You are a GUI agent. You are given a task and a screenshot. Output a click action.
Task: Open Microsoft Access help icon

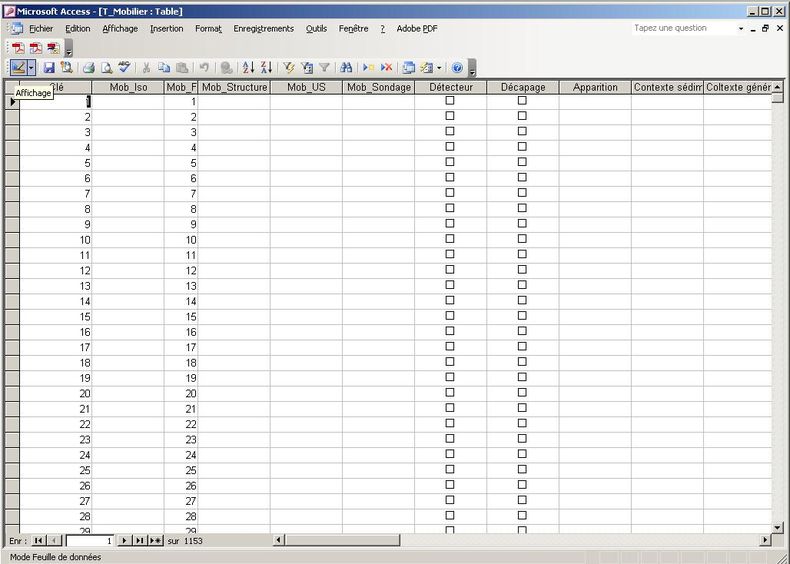point(457,68)
